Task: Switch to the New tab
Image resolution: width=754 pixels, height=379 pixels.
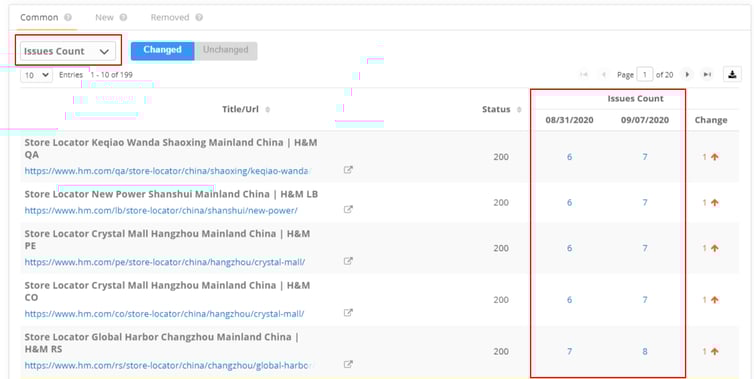Action: click(x=104, y=17)
